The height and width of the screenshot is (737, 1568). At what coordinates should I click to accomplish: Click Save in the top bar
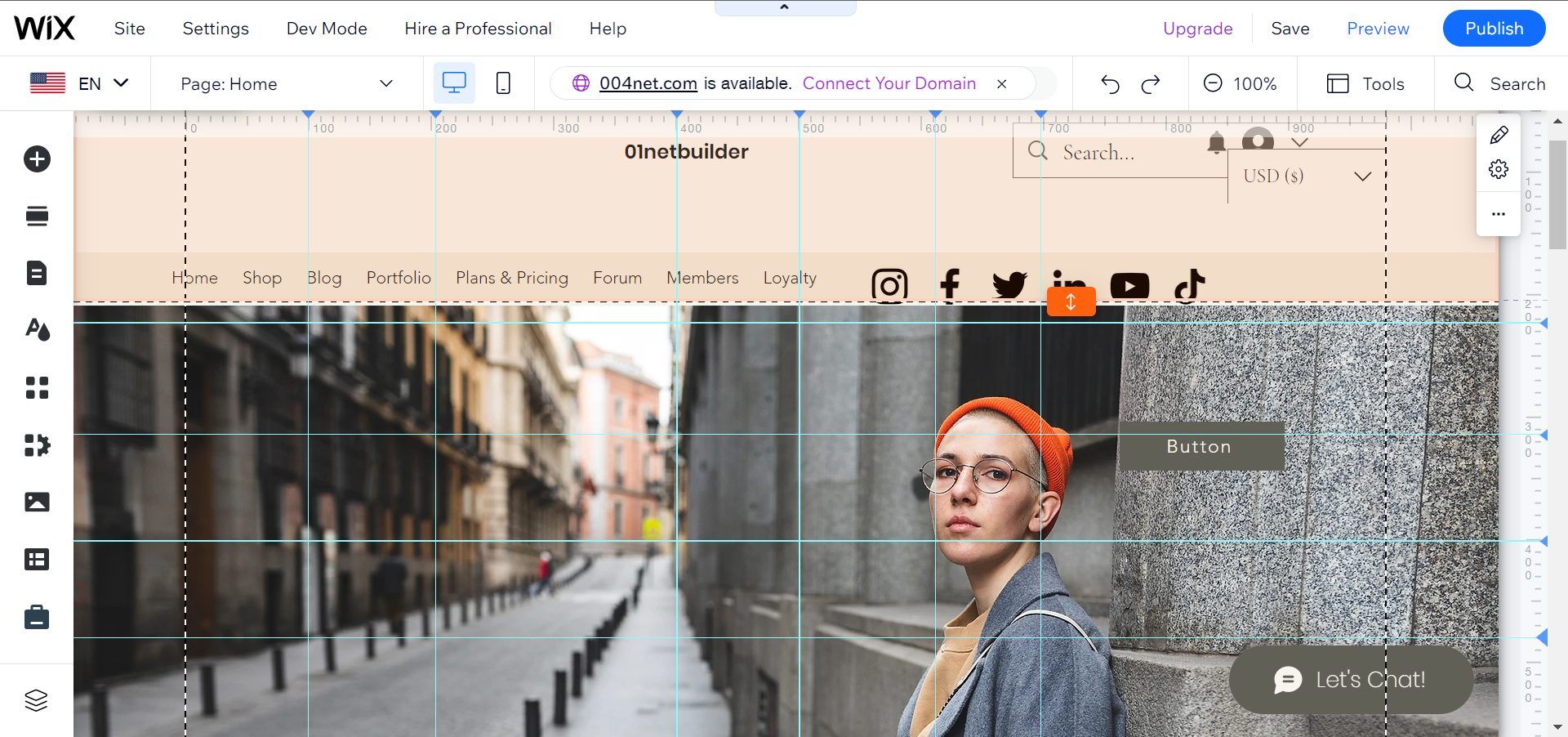point(1290,29)
